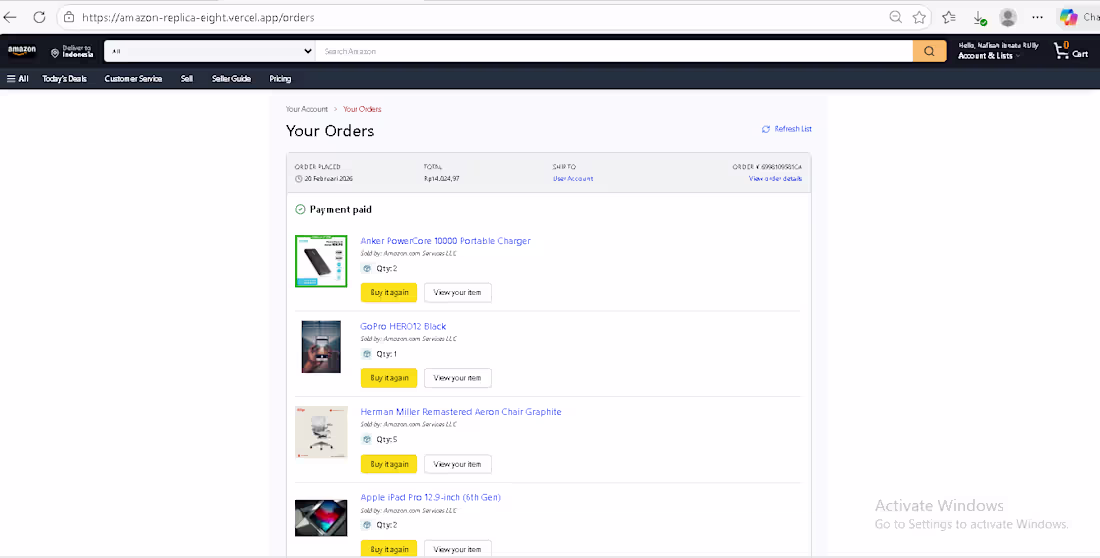View your item for Apple iPad Pro
Image resolution: width=1100 pixels, height=558 pixels.
click(457, 549)
